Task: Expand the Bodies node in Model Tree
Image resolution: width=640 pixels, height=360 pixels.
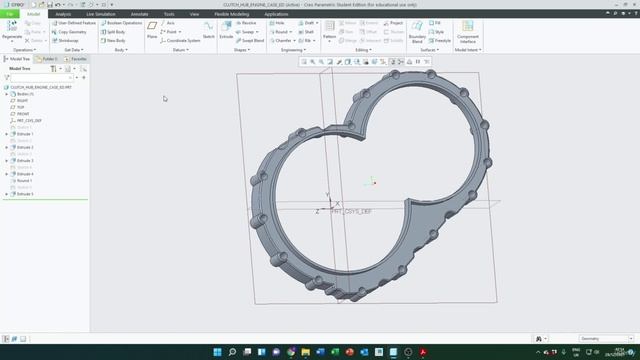Action: [7, 94]
